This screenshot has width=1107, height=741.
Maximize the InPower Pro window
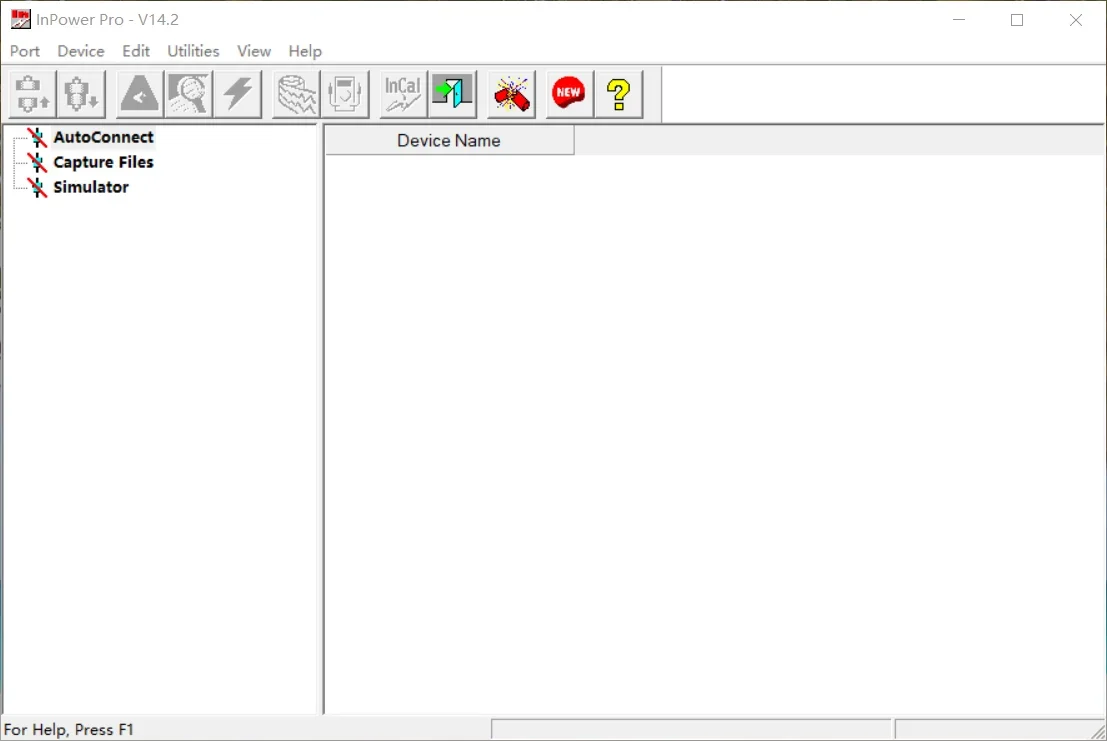pos(1017,20)
